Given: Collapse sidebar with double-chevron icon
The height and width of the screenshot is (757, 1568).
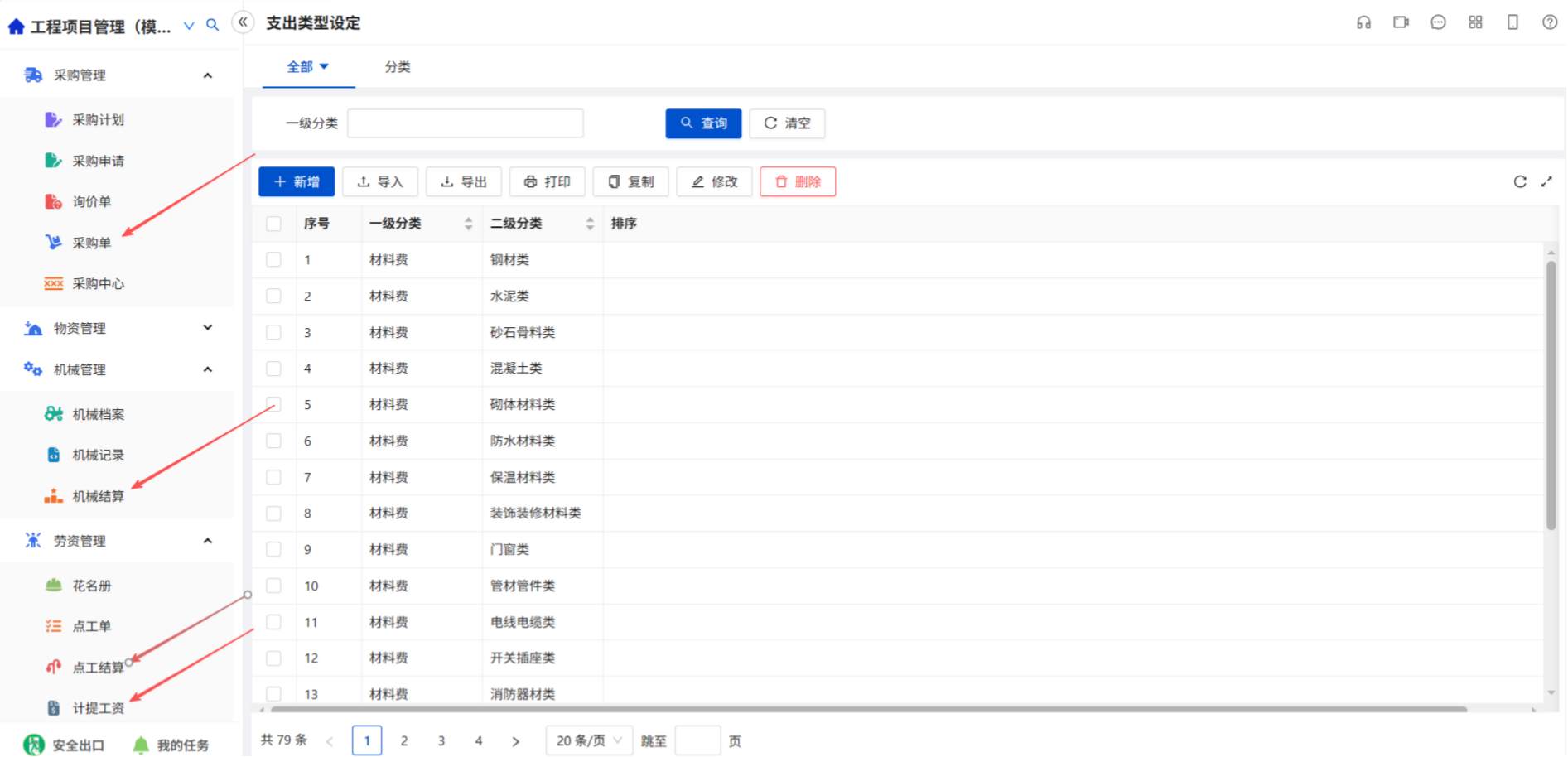Looking at the screenshot, I should [243, 22].
